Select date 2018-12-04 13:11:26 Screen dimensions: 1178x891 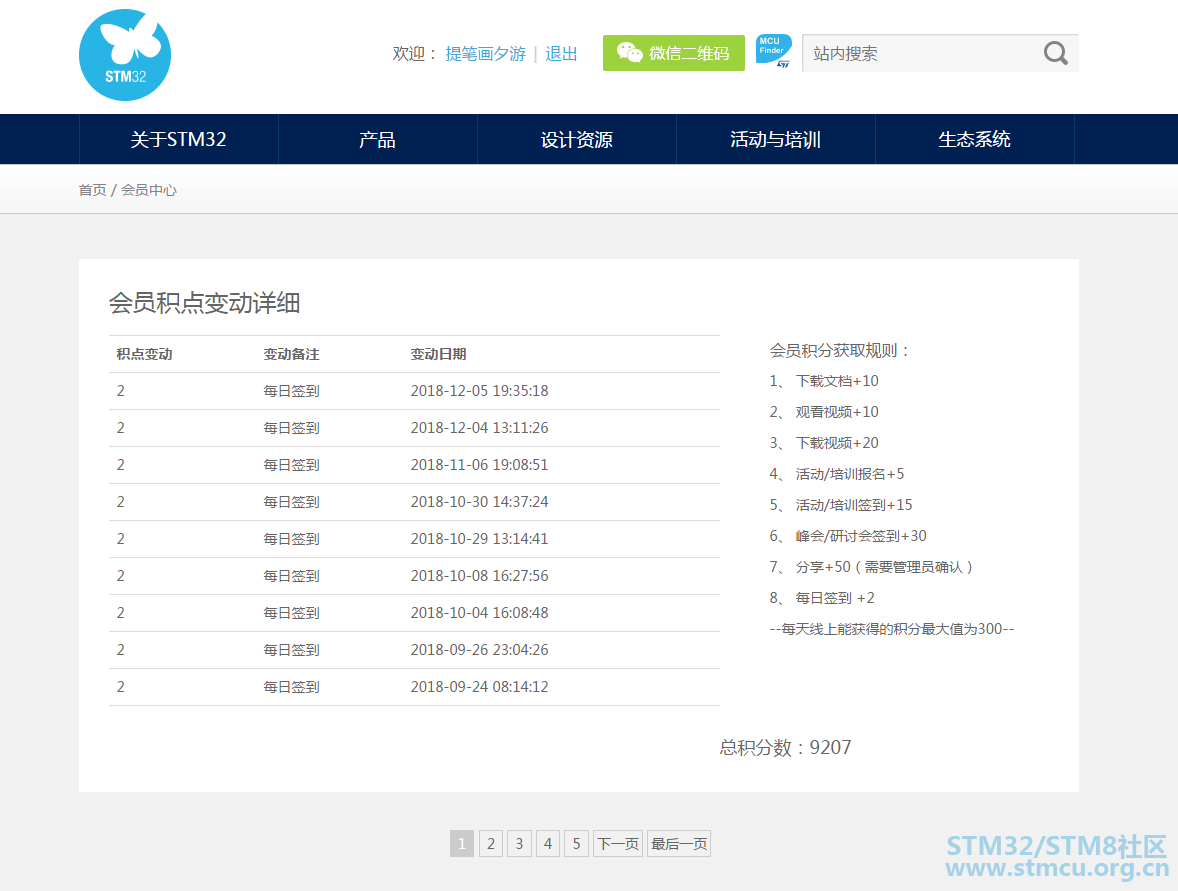tap(479, 427)
